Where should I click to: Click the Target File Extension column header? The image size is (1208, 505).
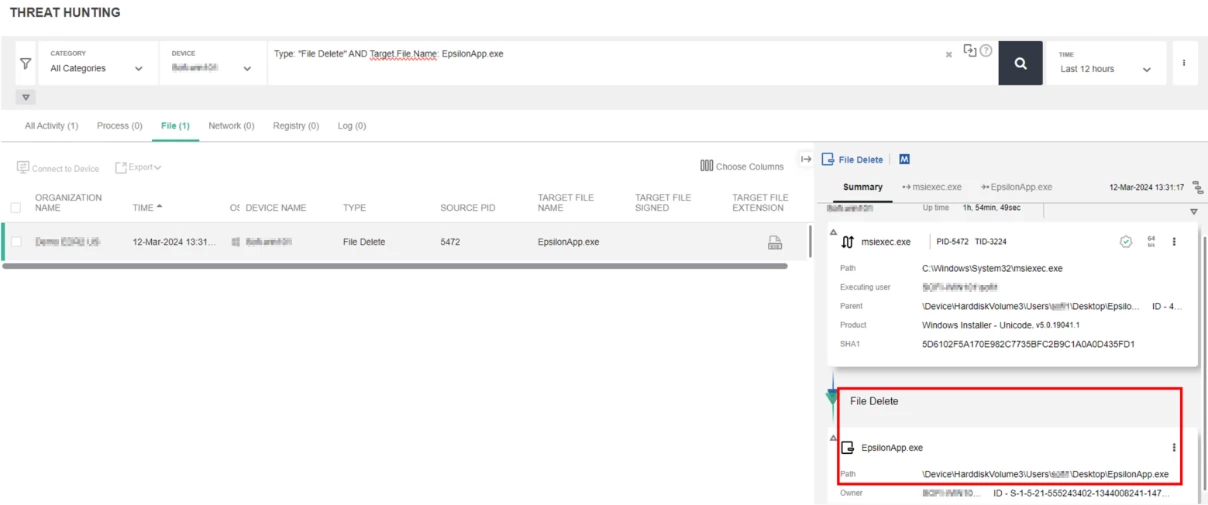tap(760, 203)
